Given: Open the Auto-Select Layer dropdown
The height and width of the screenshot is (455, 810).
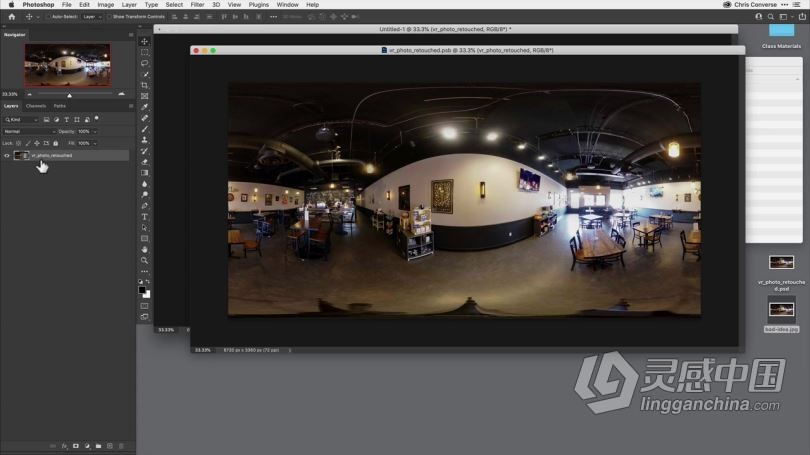Looking at the screenshot, I should point(92,17).
